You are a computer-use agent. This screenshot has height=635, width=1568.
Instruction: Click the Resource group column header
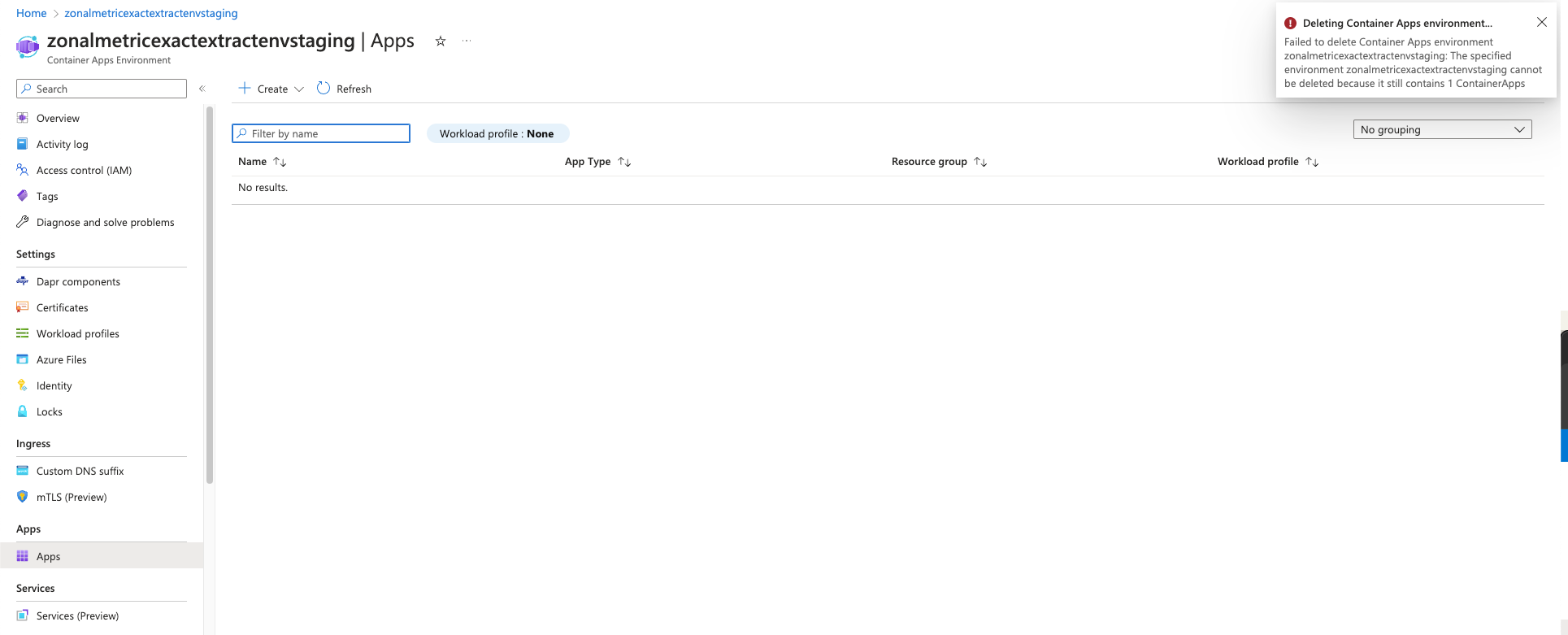(x=929, y=162)
